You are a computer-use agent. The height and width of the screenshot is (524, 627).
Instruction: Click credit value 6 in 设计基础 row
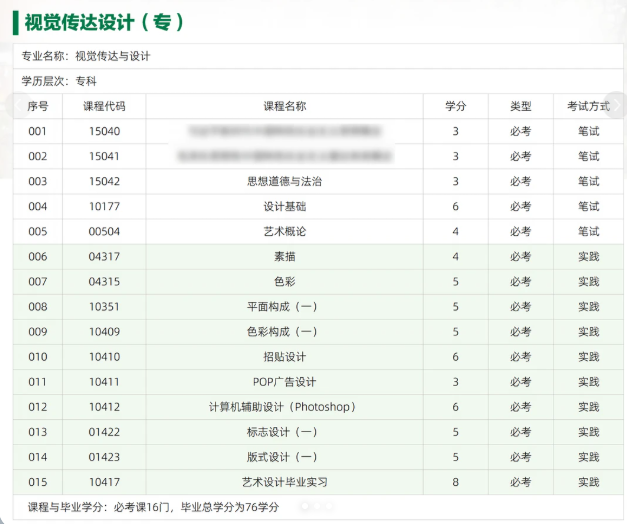(455, 207)
